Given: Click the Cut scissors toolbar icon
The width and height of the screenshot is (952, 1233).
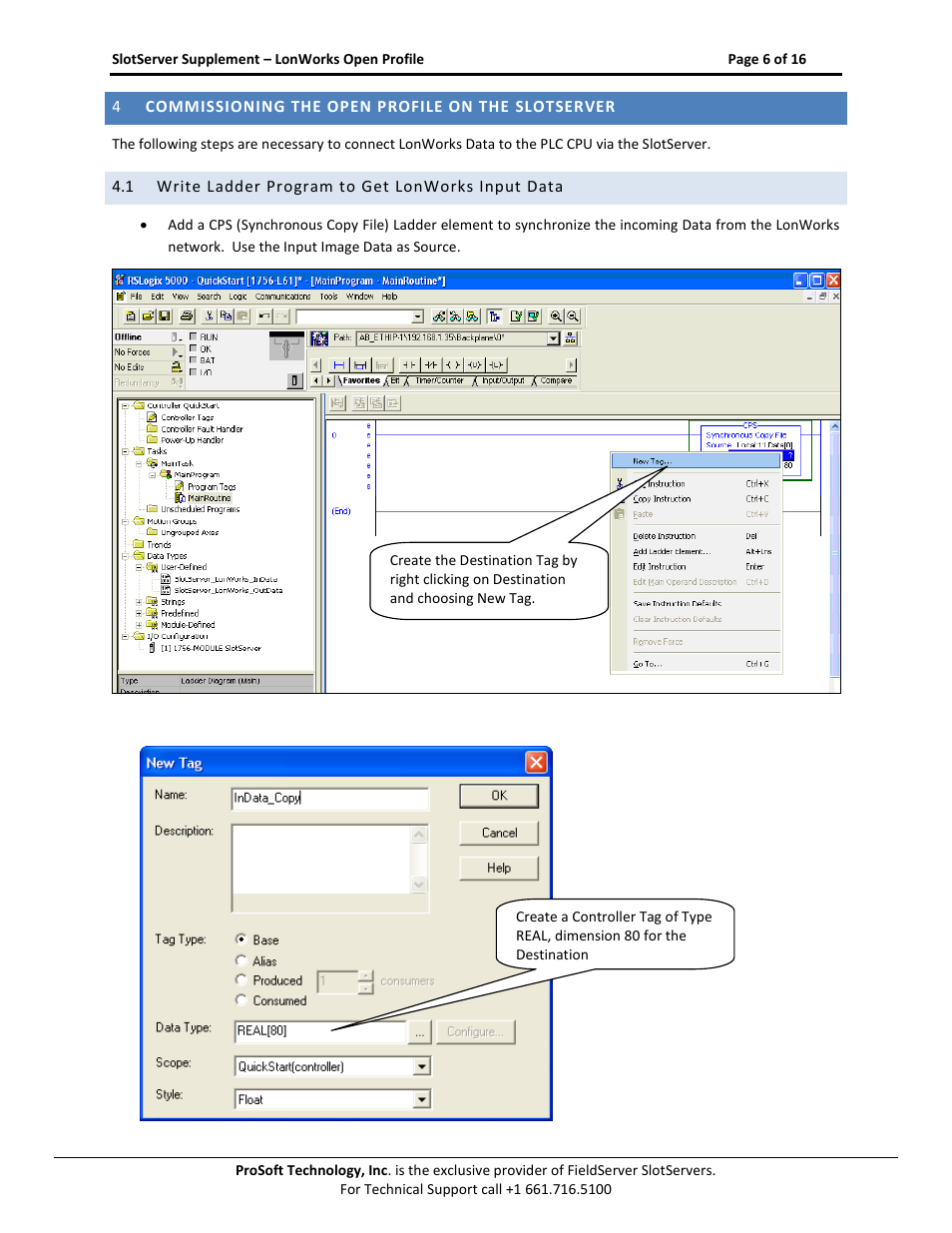Looking at the screenshot, I should click(209, 316).
